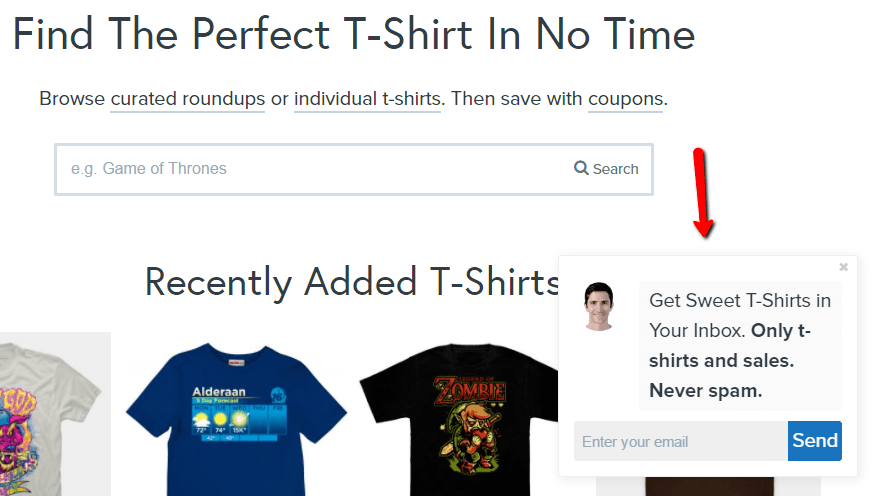The width and height of the screenshot is (879, 496).
Task: Submit email with the Send button
Action: click(x=815, y=441)
